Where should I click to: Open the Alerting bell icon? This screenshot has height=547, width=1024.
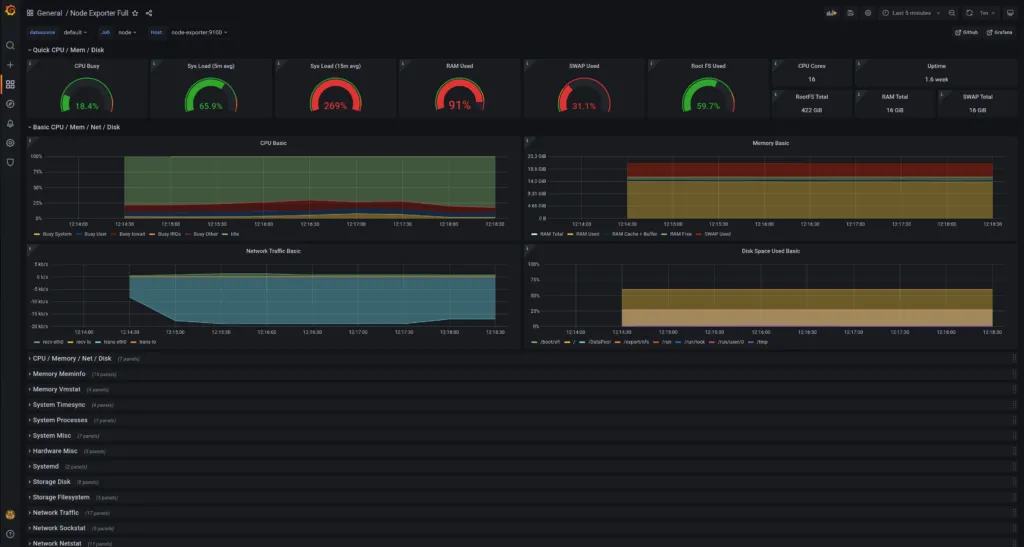10,123
